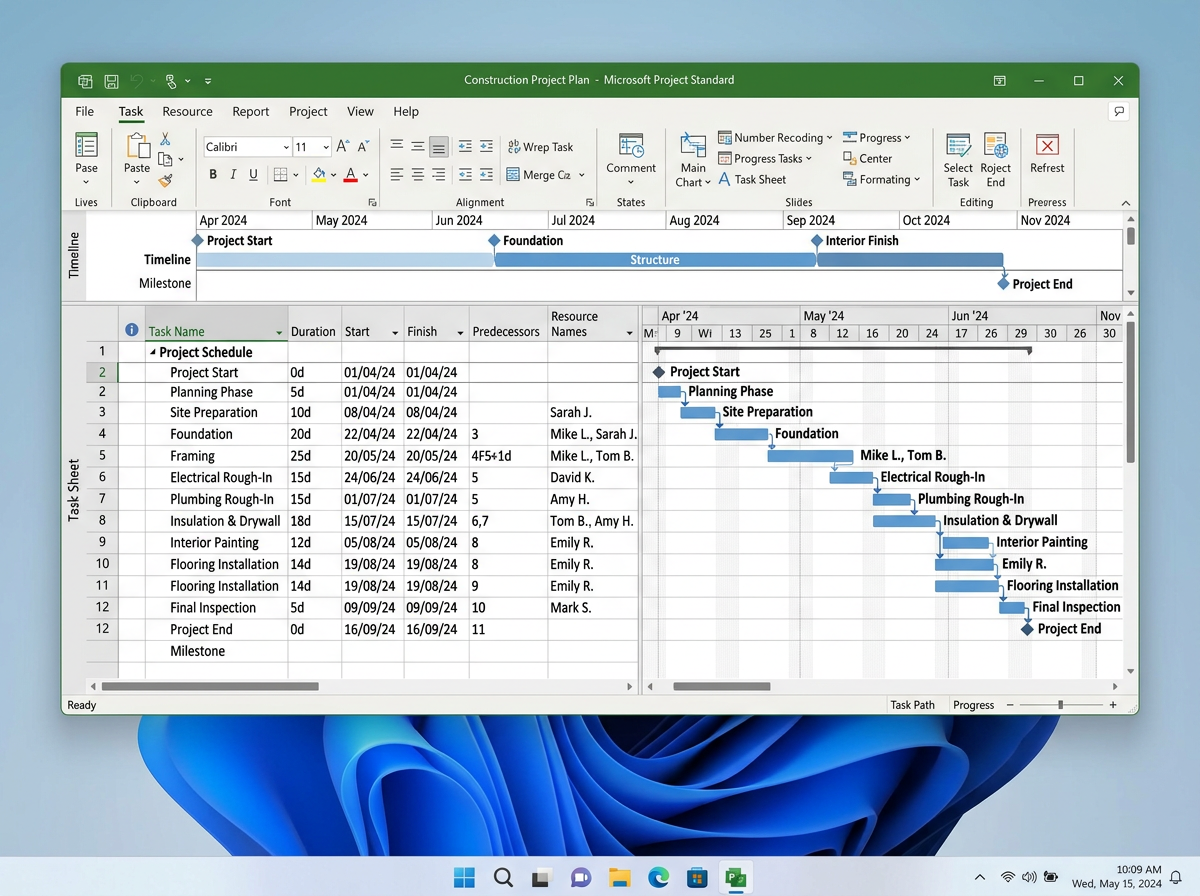The height and width of the screenshot is (896, 1200).
Task: Toggle Italic formatting
Action: click(233, 175)
